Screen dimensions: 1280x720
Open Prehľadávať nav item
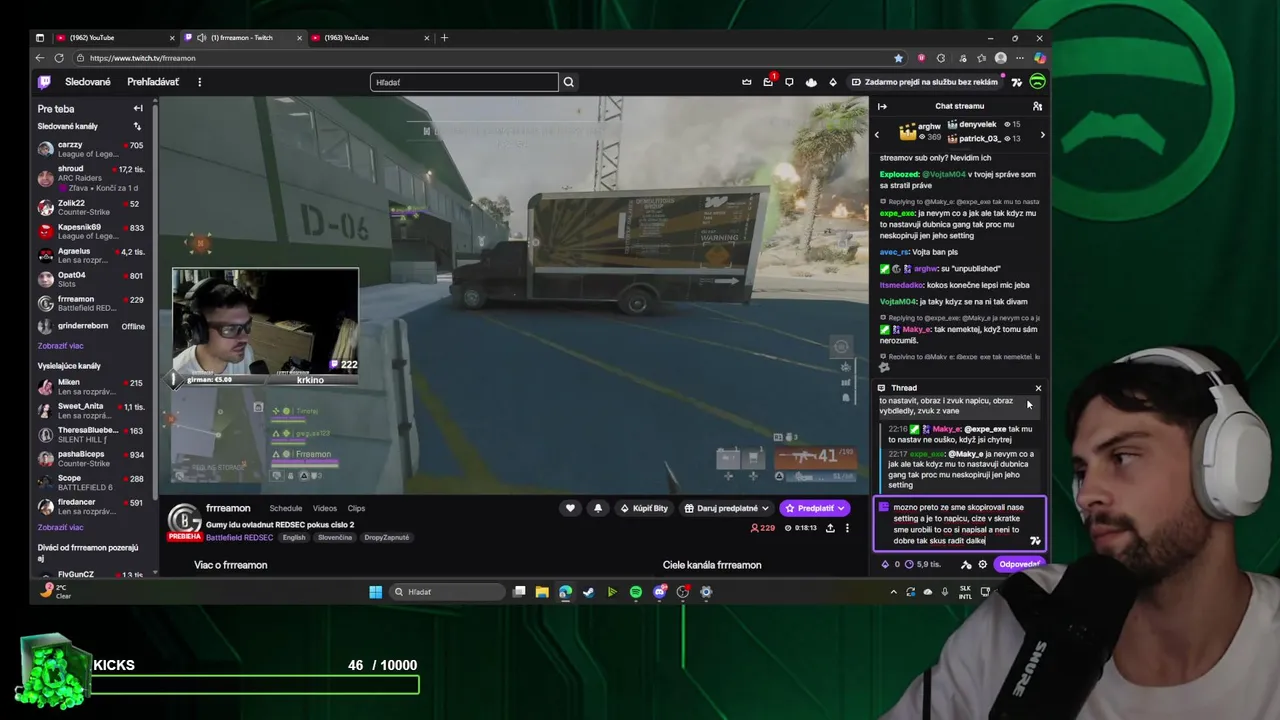(x=153, y=82)
